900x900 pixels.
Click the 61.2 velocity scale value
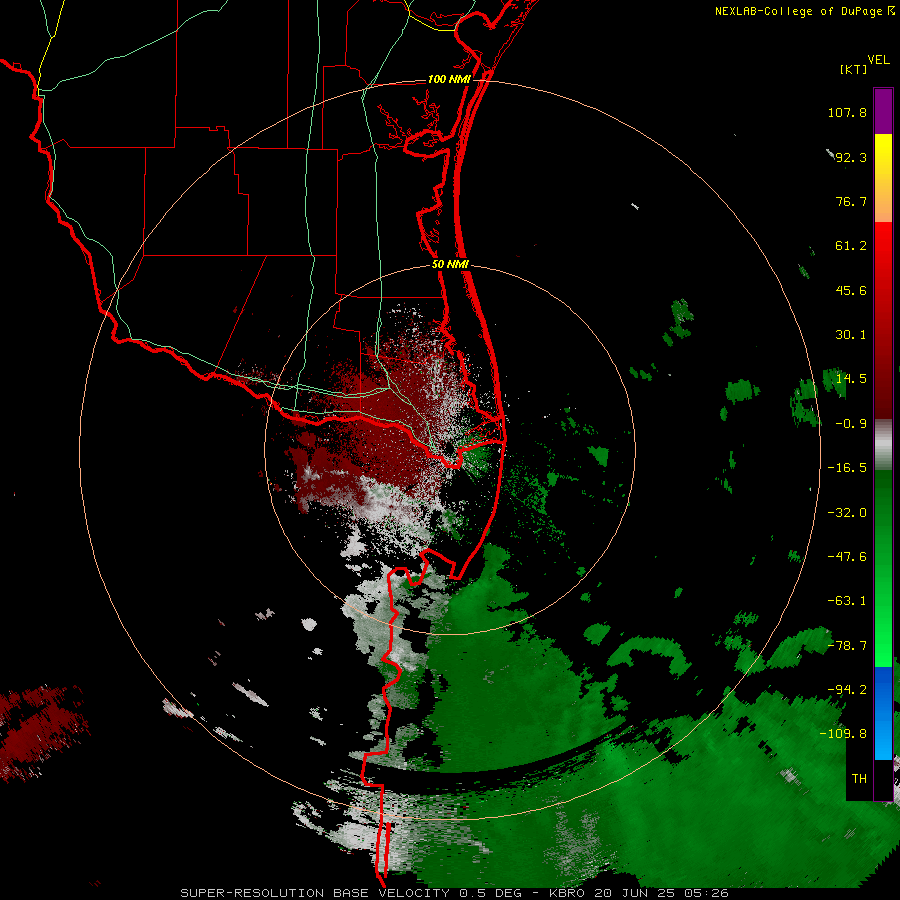point(851,246)
